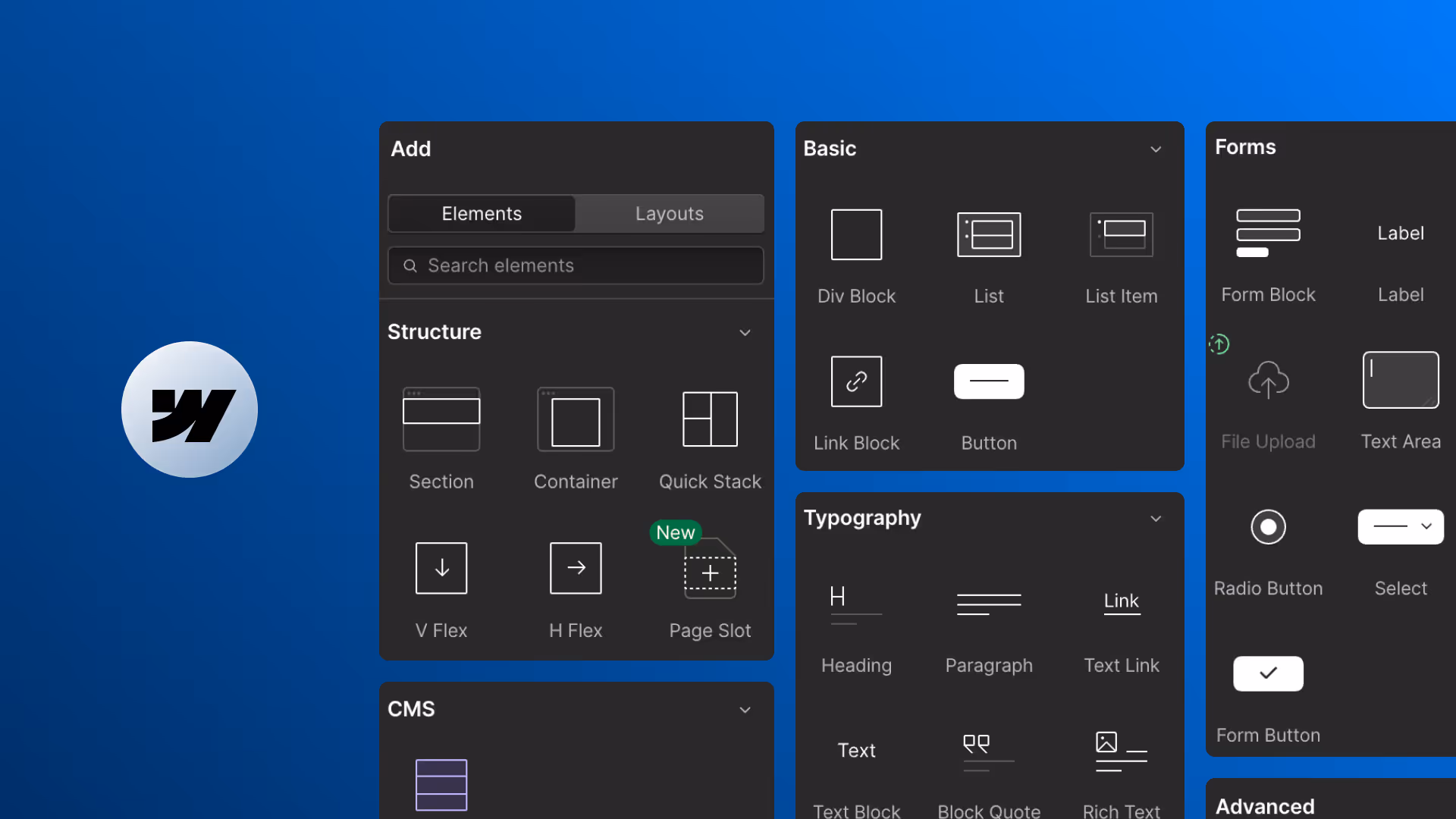Click the File Upload cloud icon

1268,380
